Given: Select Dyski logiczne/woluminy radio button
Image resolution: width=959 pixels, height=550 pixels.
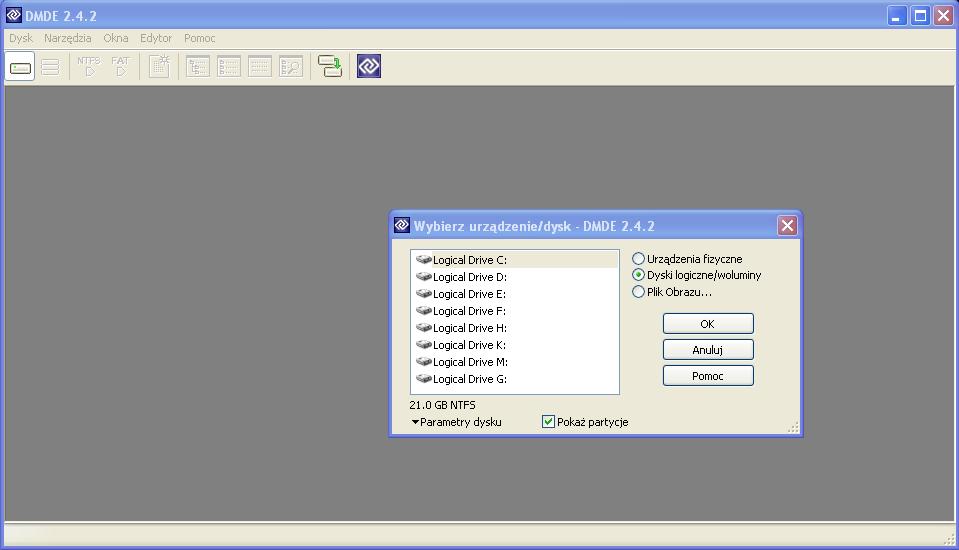Looking at the screenshot, I should pyautogui.click(x=639, y=275).
